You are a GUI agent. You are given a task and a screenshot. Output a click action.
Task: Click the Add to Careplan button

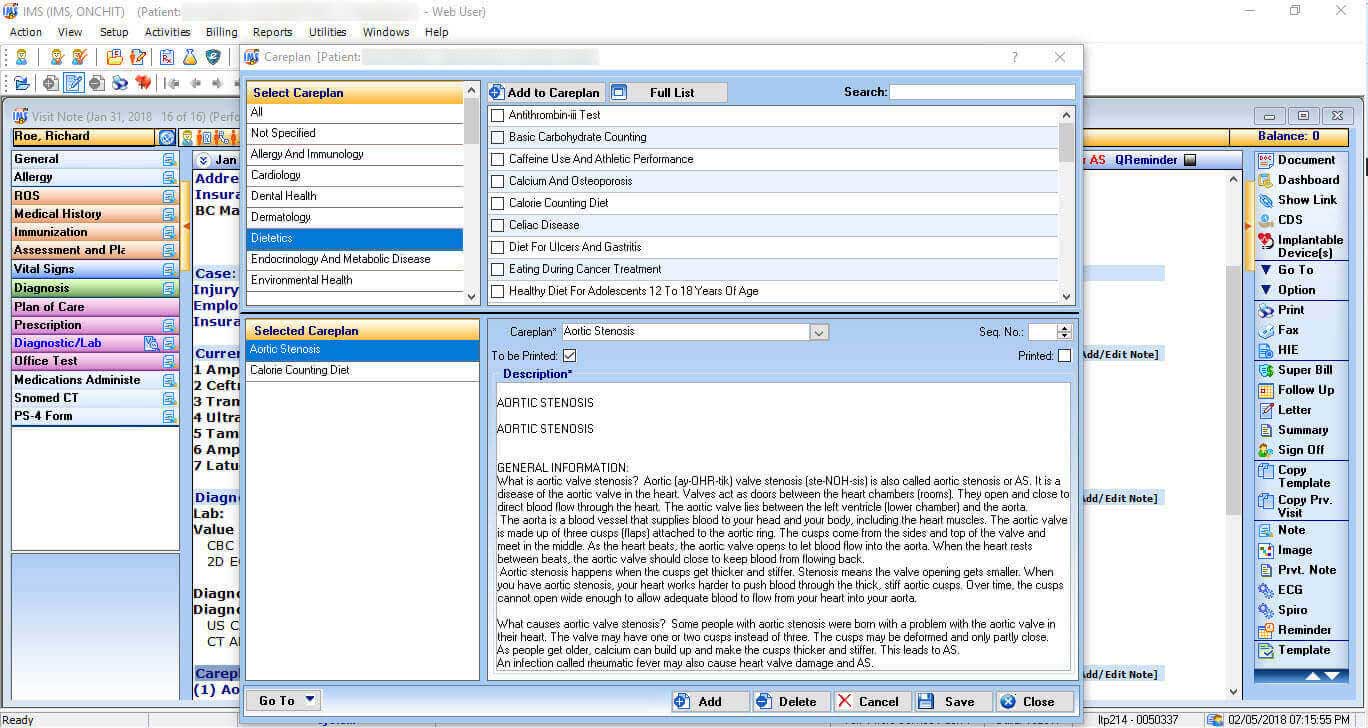pos(545,92)
